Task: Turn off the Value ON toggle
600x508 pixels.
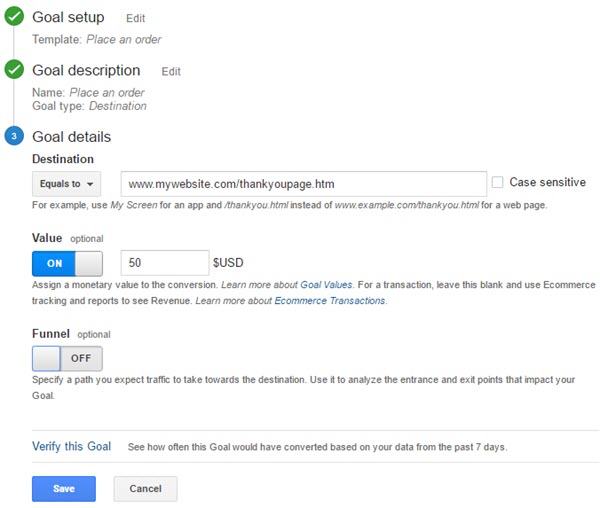Action: tap(67, 264)
